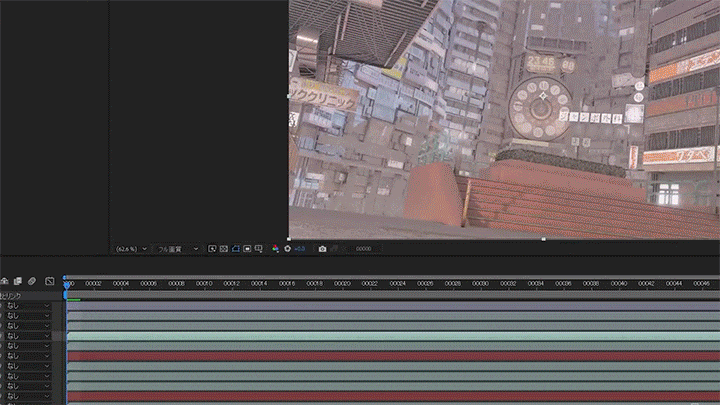Screen dimensions: 720x405
Task: Open grid and guide options
Action: [x=259, y=248]
